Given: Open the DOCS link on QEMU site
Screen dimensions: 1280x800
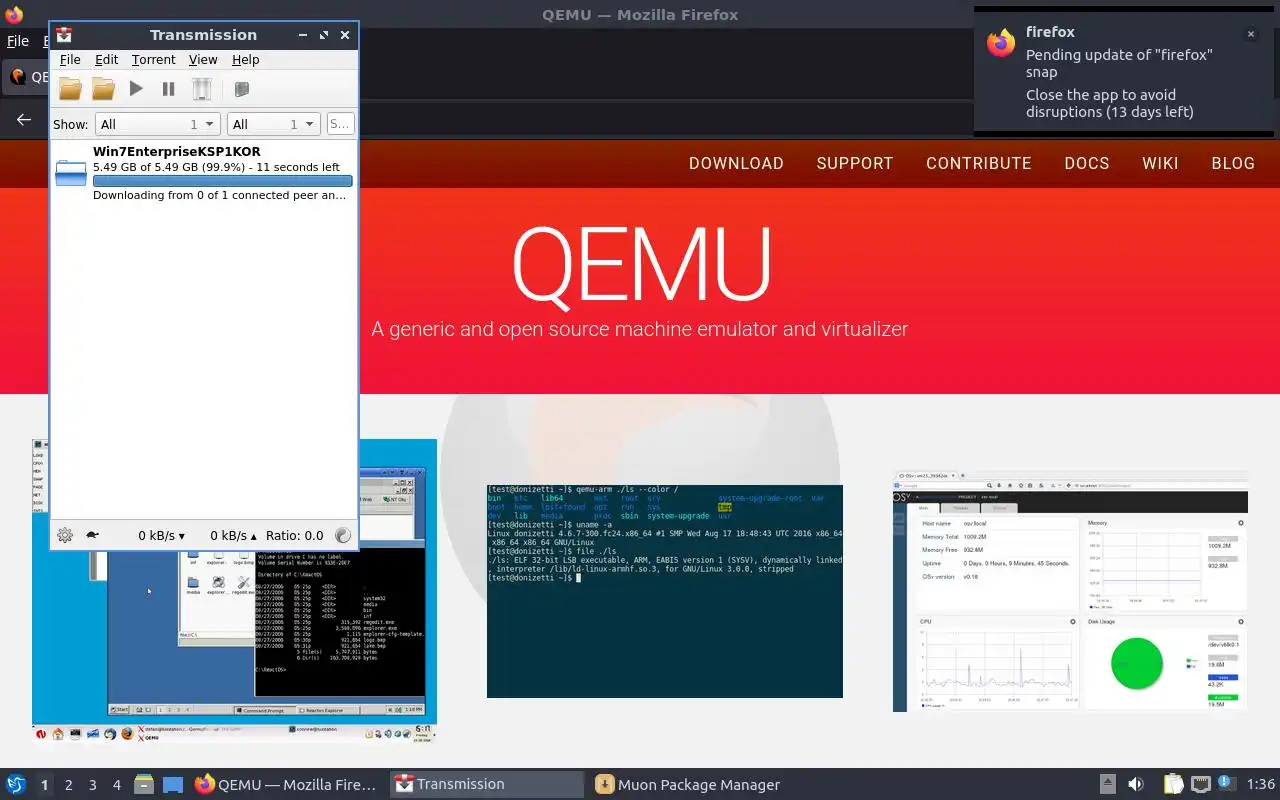Looking at the screenshot, I should click(1087, 163).
